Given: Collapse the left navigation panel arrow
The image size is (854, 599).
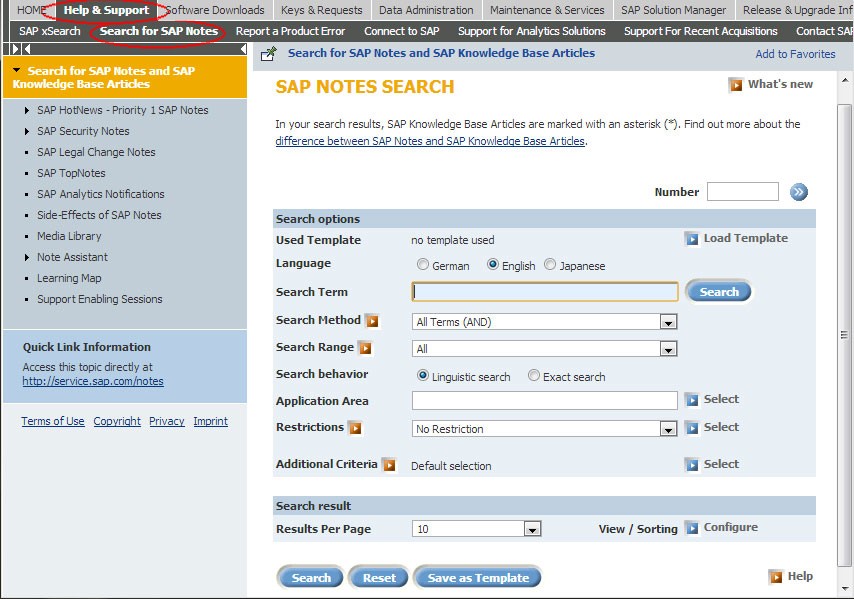Looking at the screenshot, I should click(243, 49).
